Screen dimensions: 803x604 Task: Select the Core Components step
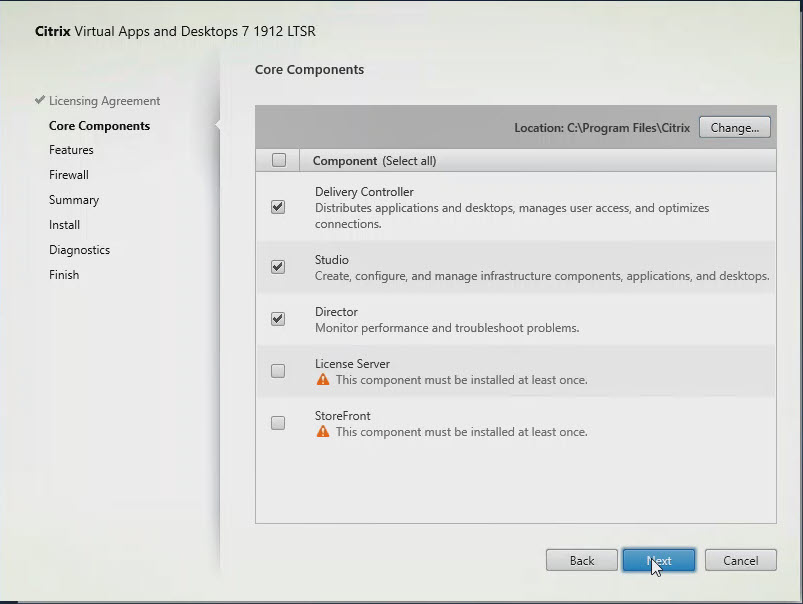coord(99,126)
